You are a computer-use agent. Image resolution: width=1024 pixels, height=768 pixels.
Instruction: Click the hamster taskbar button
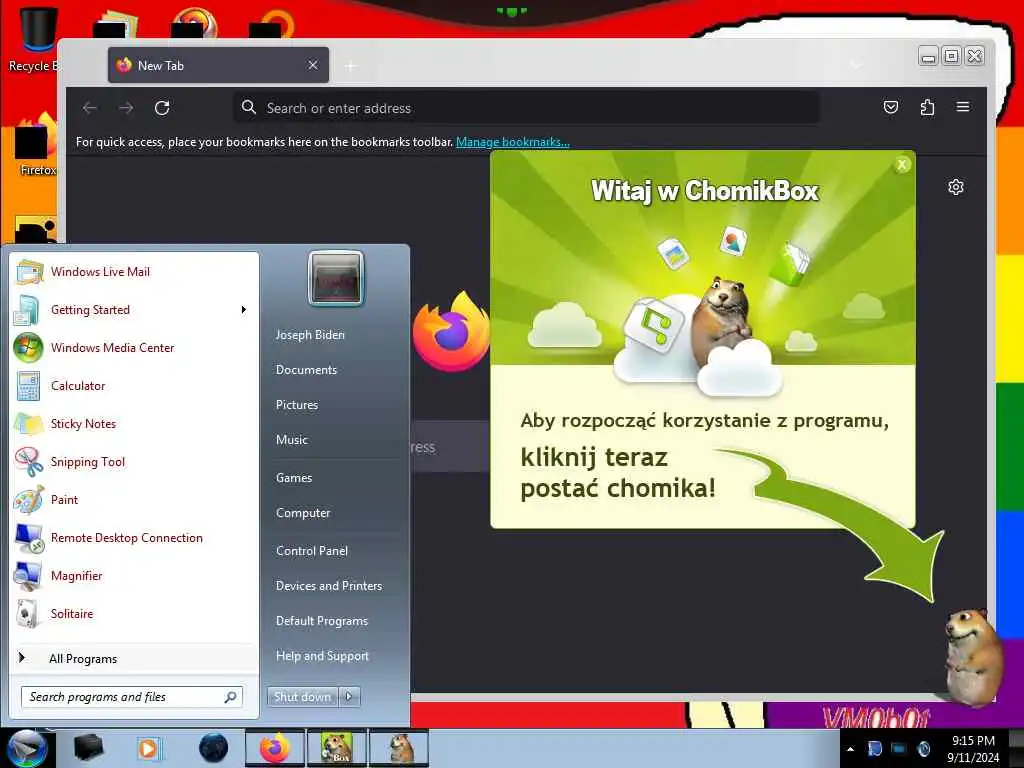(399, 748)
